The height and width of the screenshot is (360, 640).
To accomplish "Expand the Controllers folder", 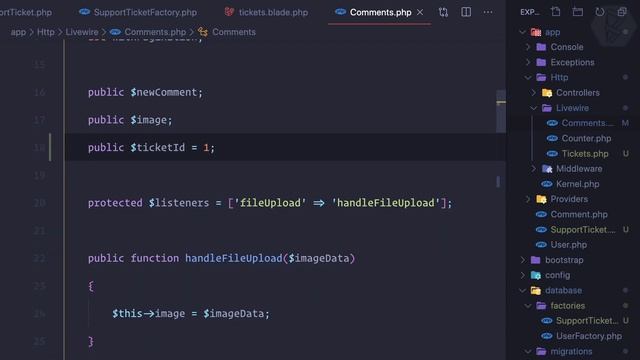I will coord(533,93).
